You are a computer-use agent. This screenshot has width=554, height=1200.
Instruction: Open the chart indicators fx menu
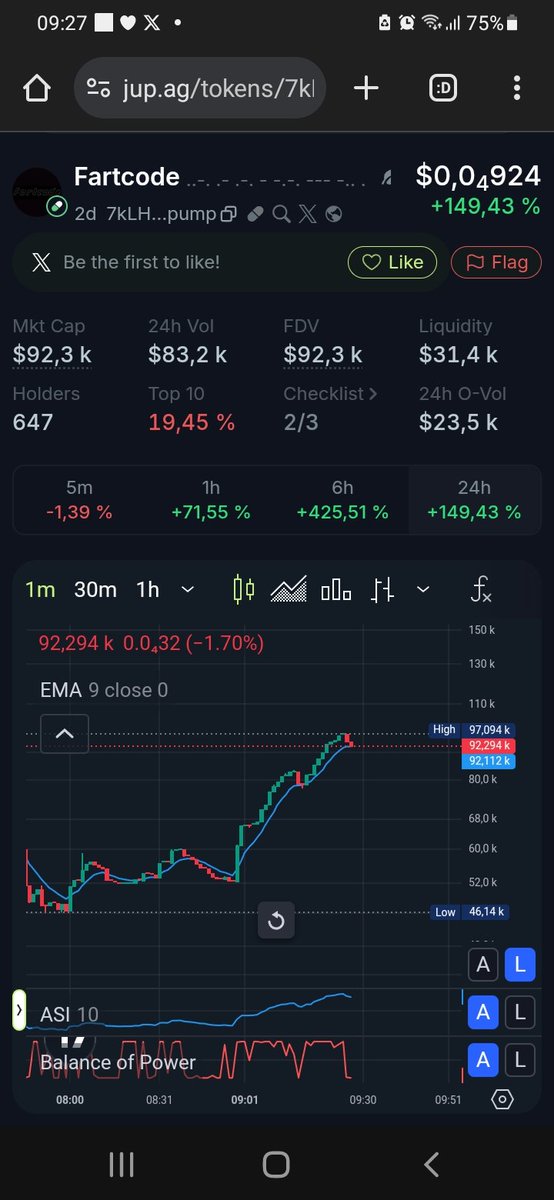point(481,590)
